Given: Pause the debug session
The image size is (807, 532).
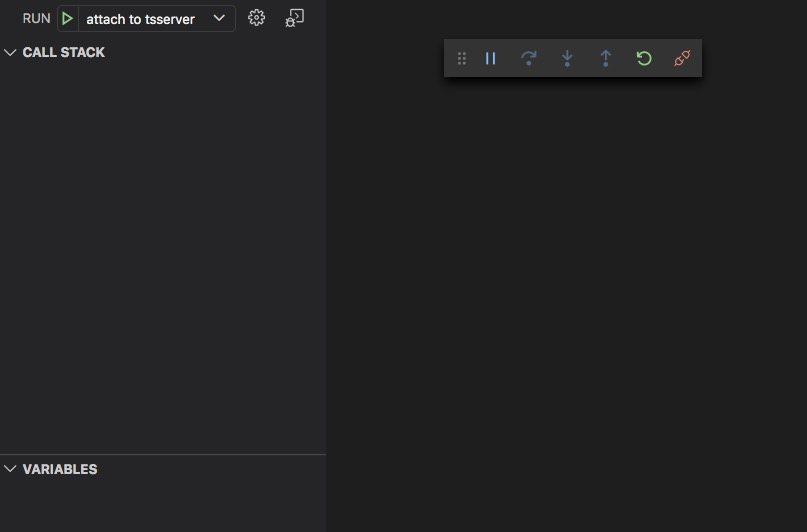Looking at the screenshot, I should (x=490, y=58).
